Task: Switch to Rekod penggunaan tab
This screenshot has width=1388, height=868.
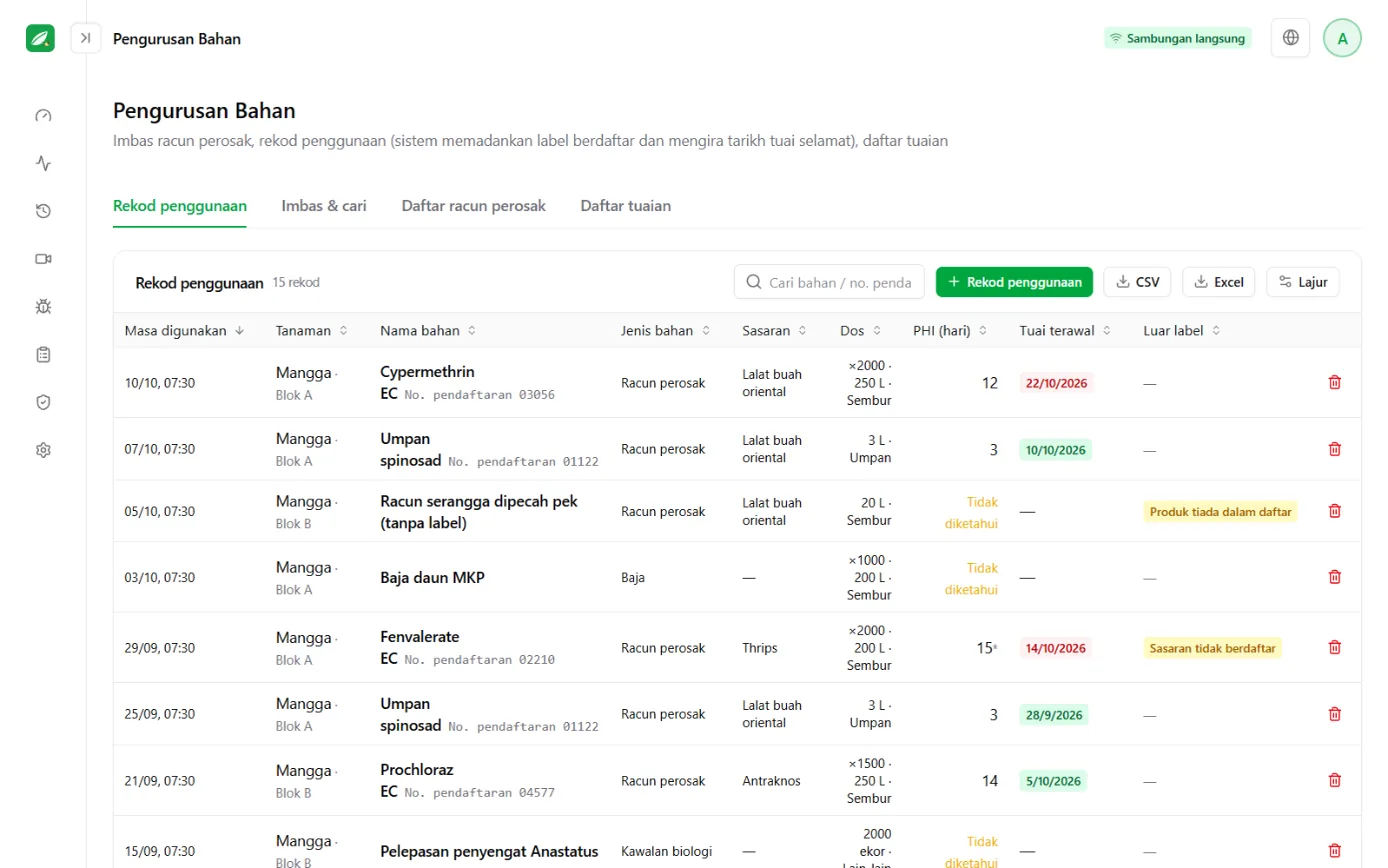Action: point(180,206)
